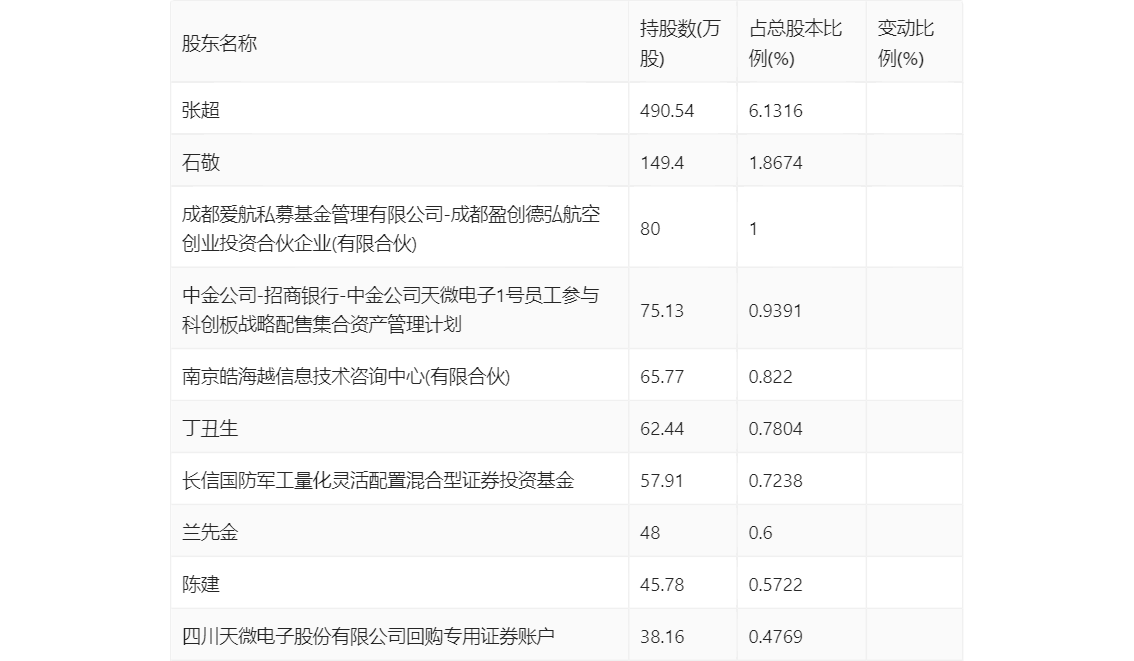Screen dimensions: 1134x661
Task: Select percentage value 0.822
Action: point(770,377)
